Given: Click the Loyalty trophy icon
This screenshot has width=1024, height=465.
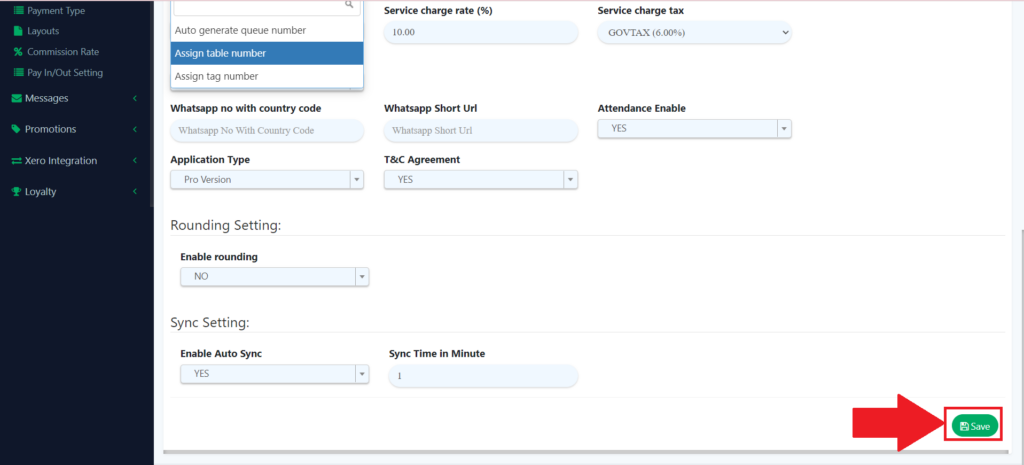Looking at the screenshot, I should click(x=17, y=192).
